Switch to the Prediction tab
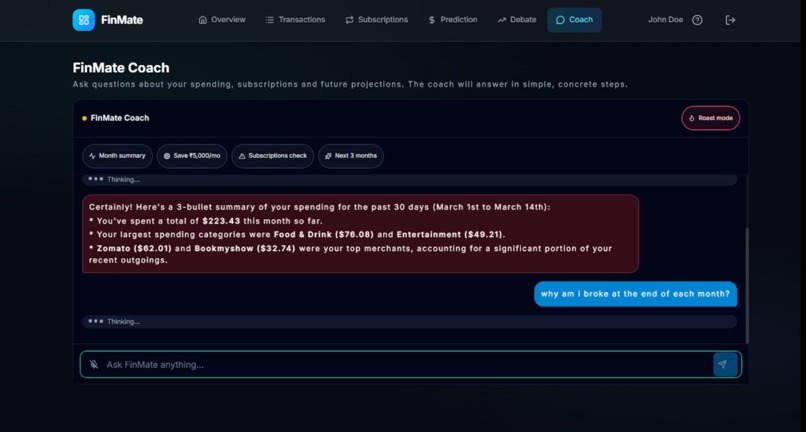806x432 pixels. 453,20
